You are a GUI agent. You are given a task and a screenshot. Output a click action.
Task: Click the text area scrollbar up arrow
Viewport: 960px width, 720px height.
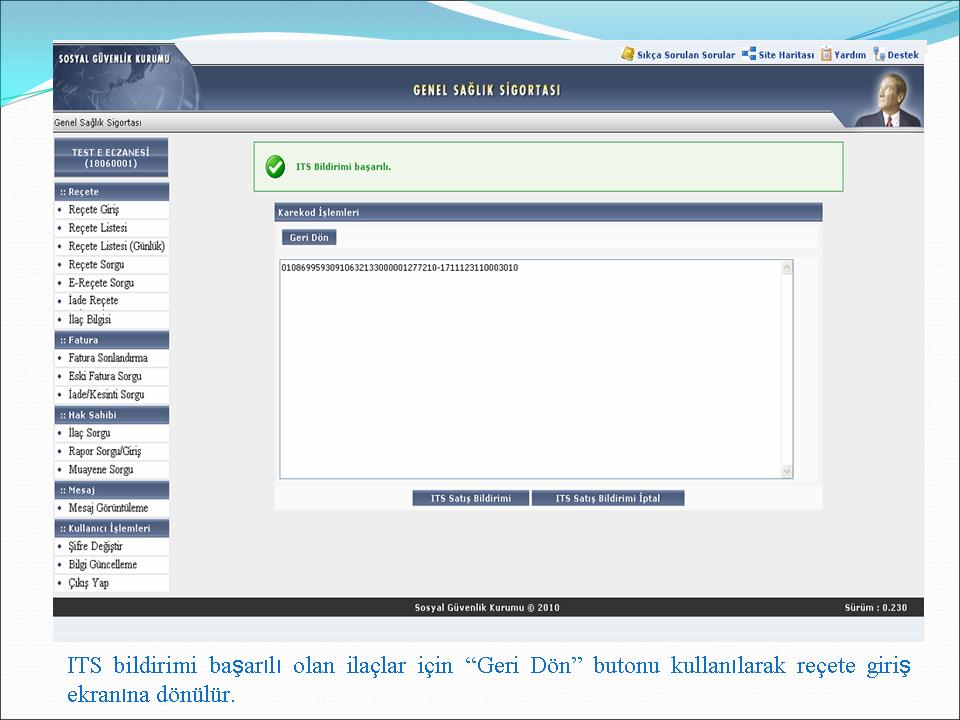coord(786,267)
